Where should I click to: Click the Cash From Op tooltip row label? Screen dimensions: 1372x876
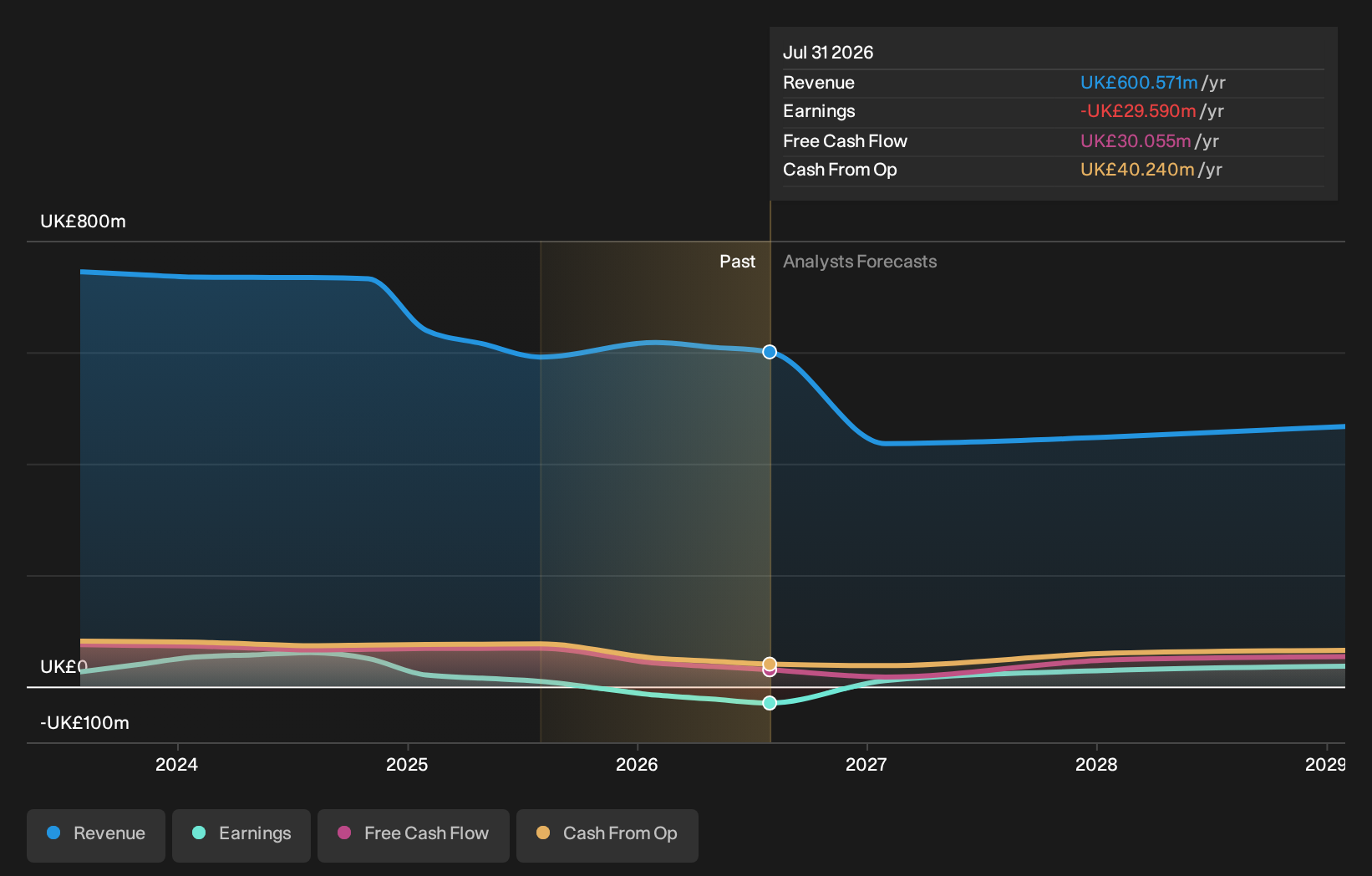coord(840,170)
